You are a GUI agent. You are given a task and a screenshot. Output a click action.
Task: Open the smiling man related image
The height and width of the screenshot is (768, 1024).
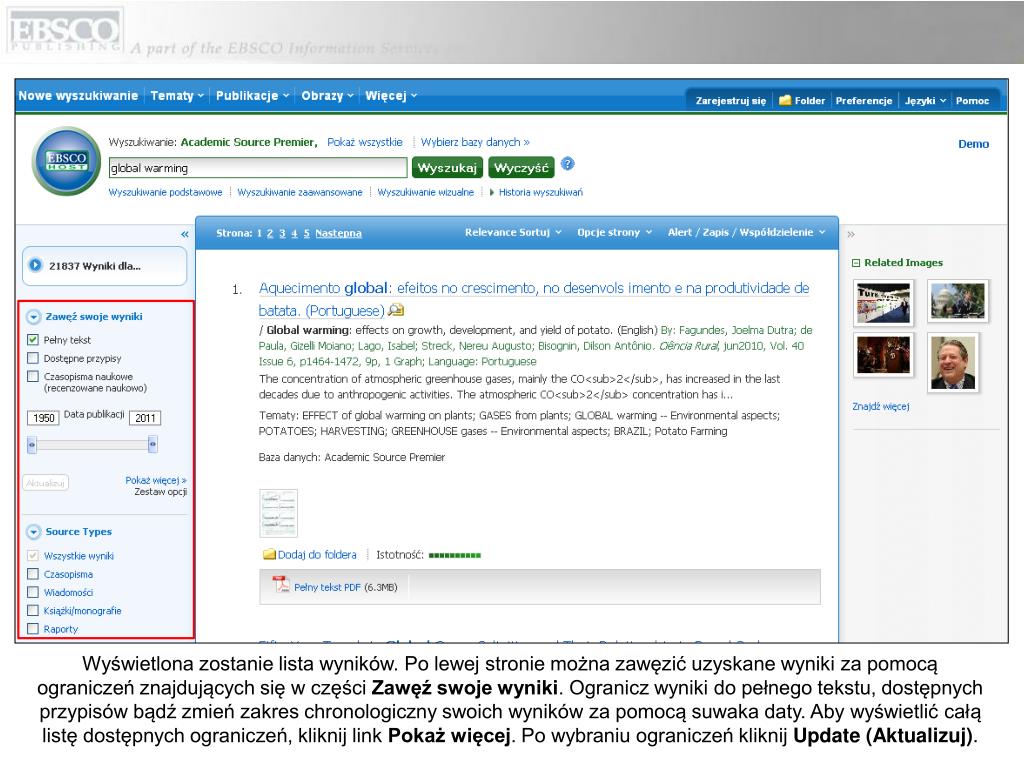pos(953,363)
